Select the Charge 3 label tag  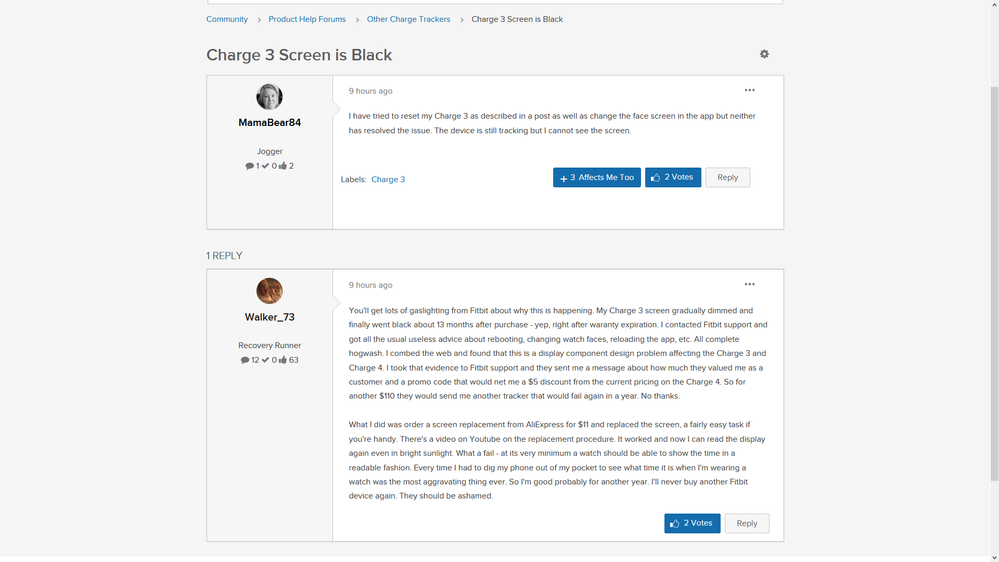pos(388,180)
